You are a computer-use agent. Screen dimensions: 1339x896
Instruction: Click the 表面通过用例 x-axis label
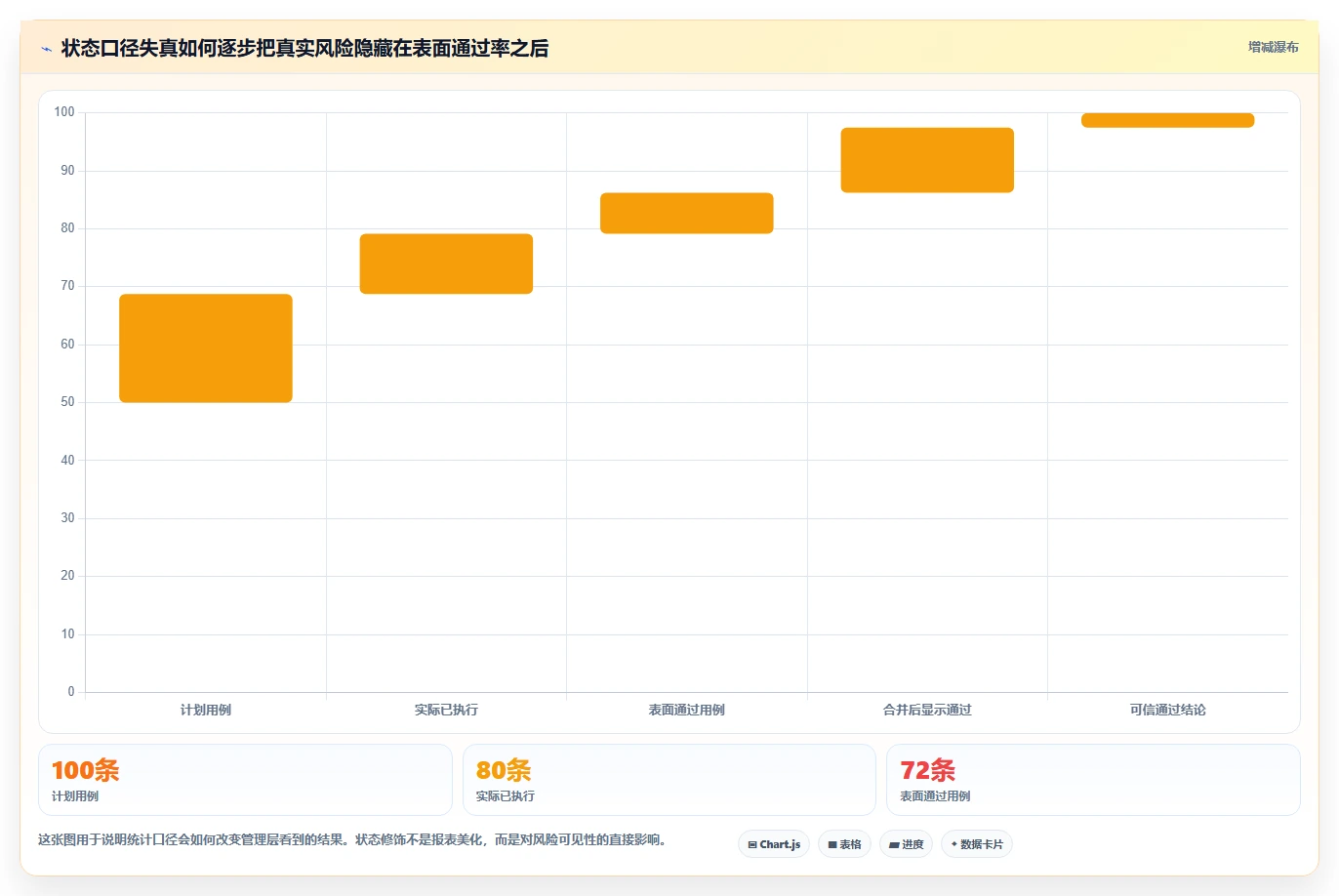pos(687,710)
